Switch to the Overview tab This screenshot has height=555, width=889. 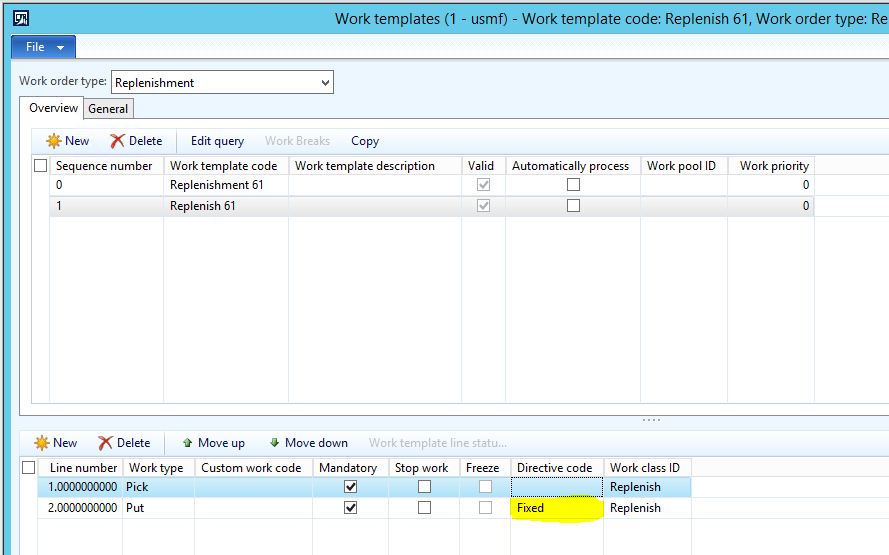pos(53,108)
